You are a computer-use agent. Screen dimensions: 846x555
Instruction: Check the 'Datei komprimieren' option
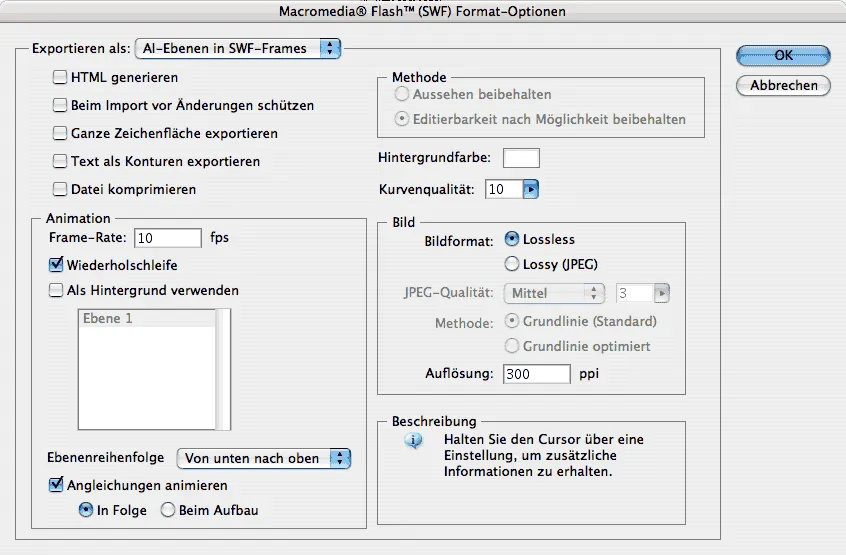click(x=60, y=189)
